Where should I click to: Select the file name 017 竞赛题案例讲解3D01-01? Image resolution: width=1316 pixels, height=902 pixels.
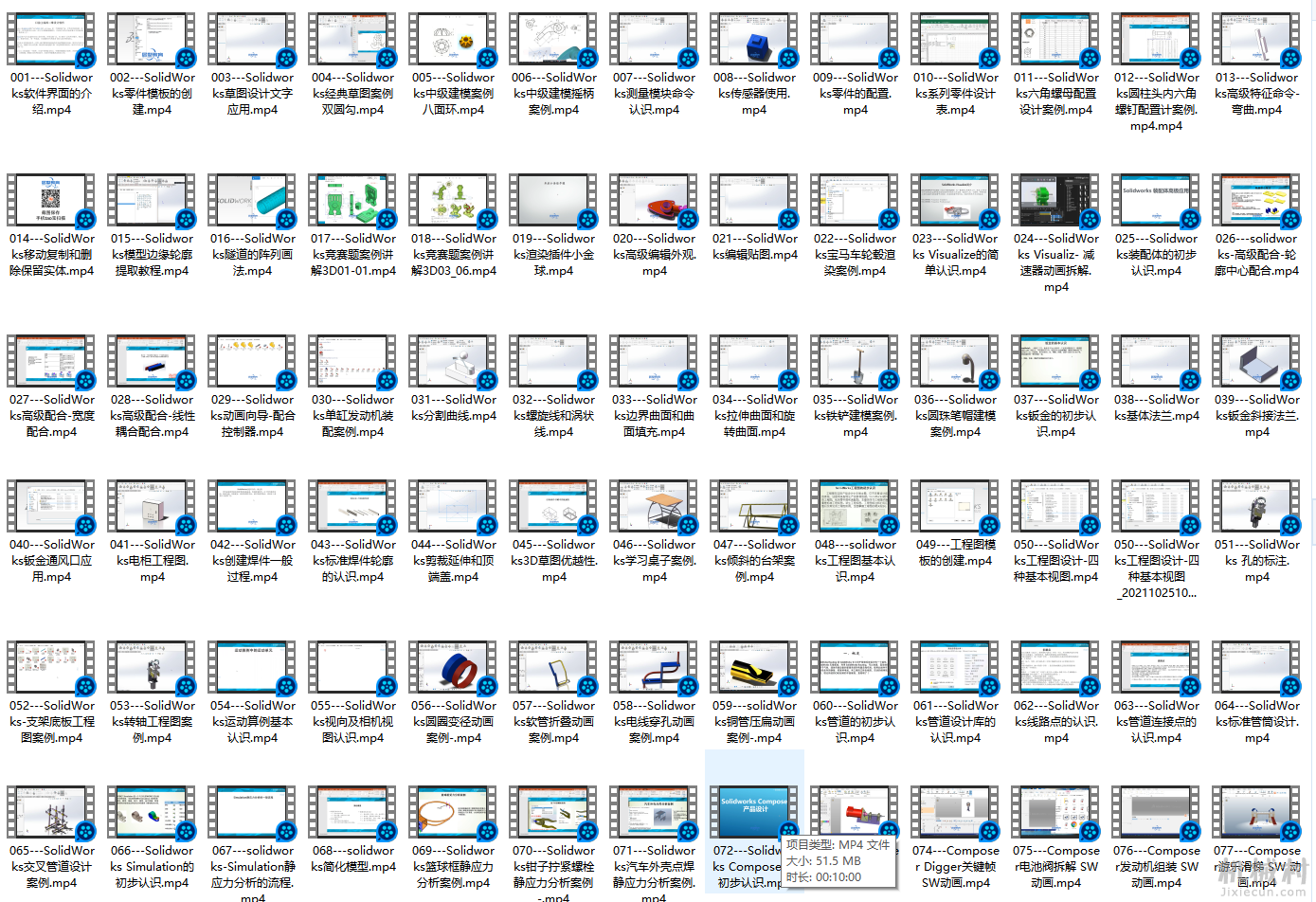(352, 255)
